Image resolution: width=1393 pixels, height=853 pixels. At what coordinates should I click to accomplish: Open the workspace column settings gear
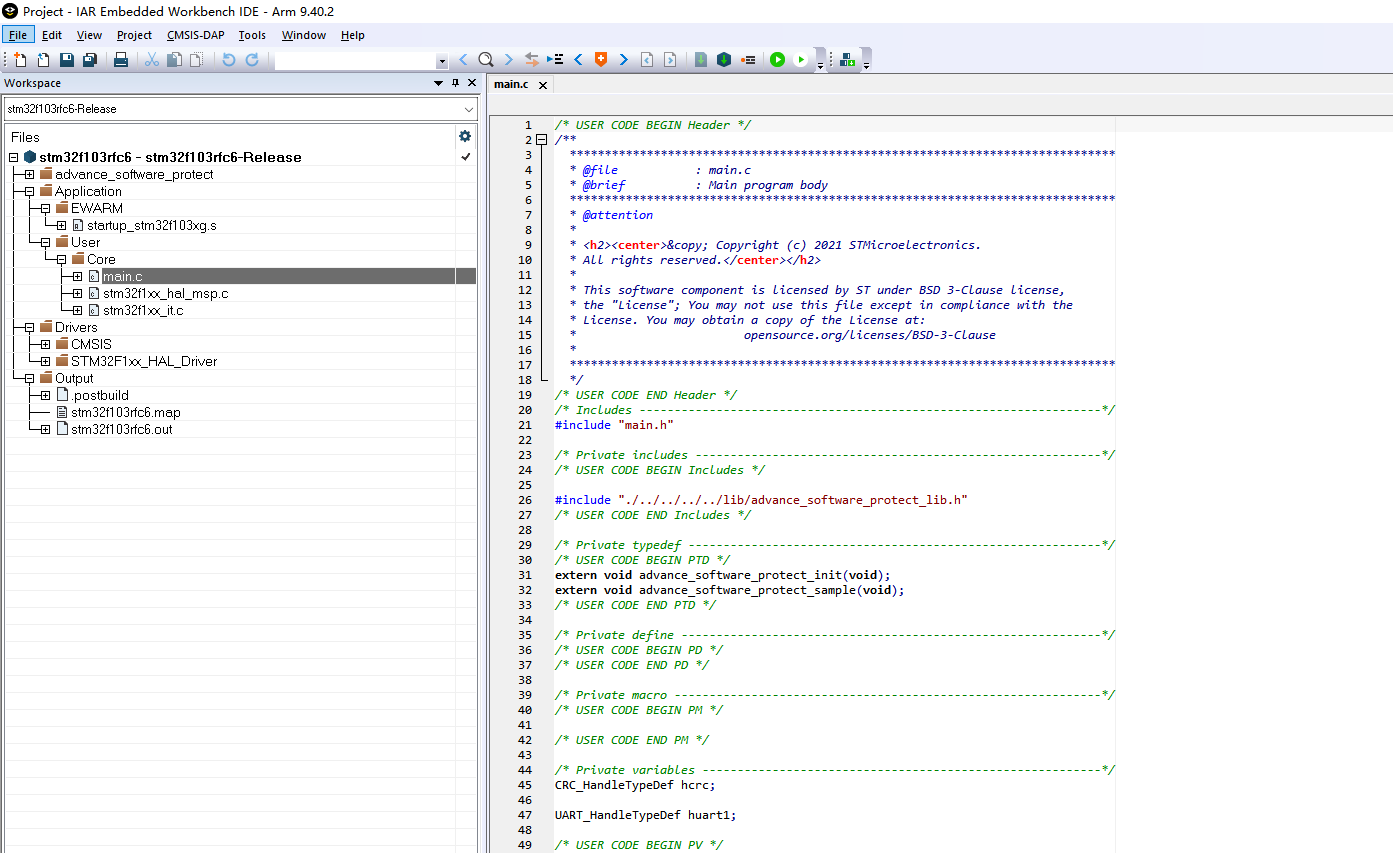pos(464,136)
